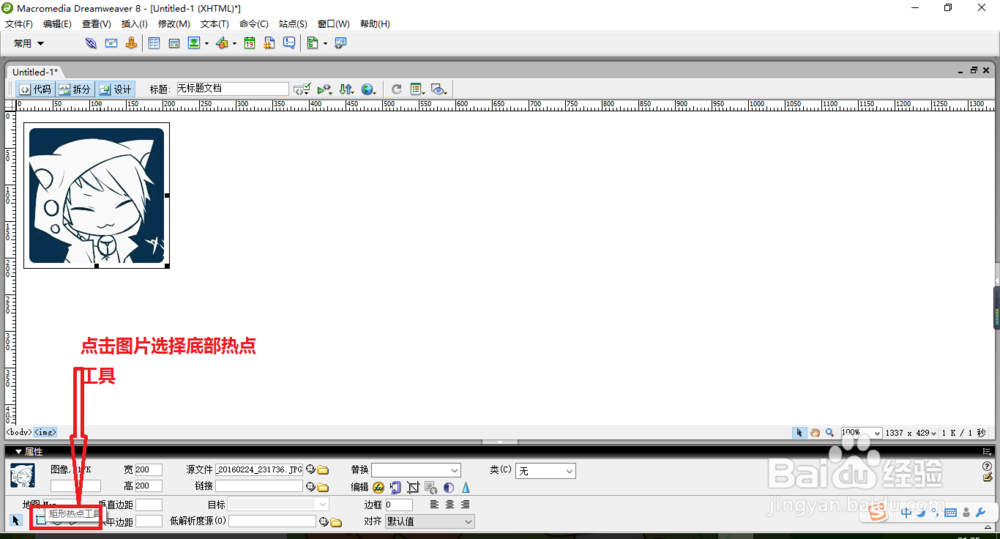Click the Optimize image icon
Viewport: 1000px width, 539px height.
click(x=395, y=487)
